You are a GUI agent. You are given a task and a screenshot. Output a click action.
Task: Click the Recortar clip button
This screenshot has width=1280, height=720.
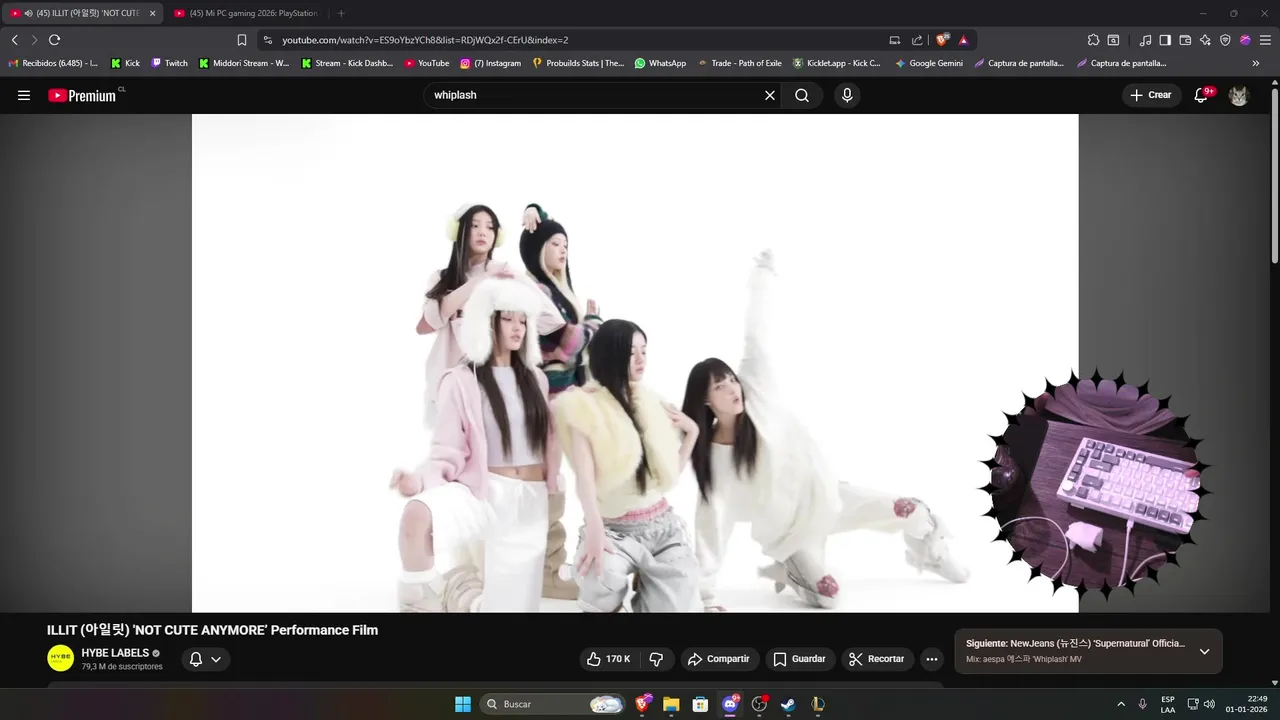pyautogui.click(x=877, y=659)
